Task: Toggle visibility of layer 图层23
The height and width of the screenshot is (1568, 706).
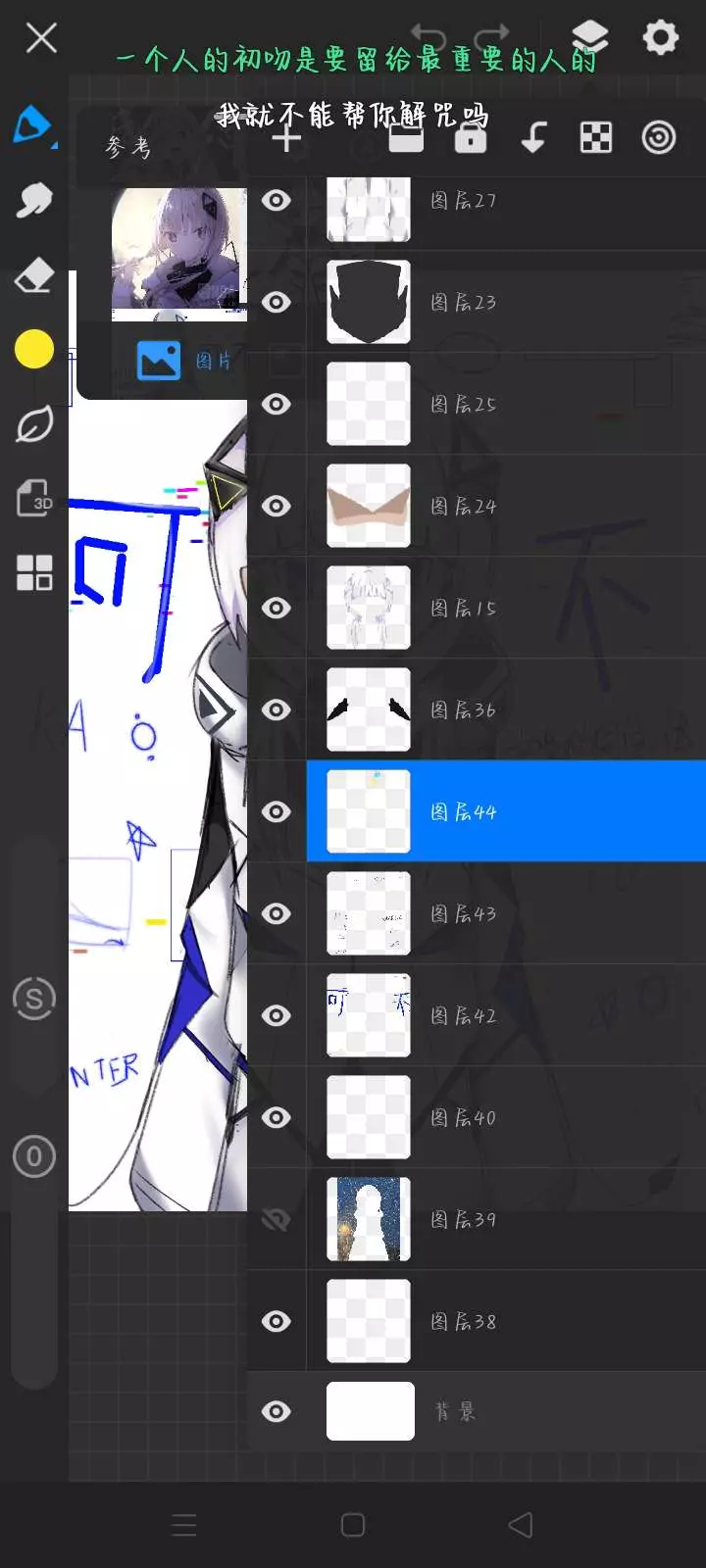Action: 277,302
